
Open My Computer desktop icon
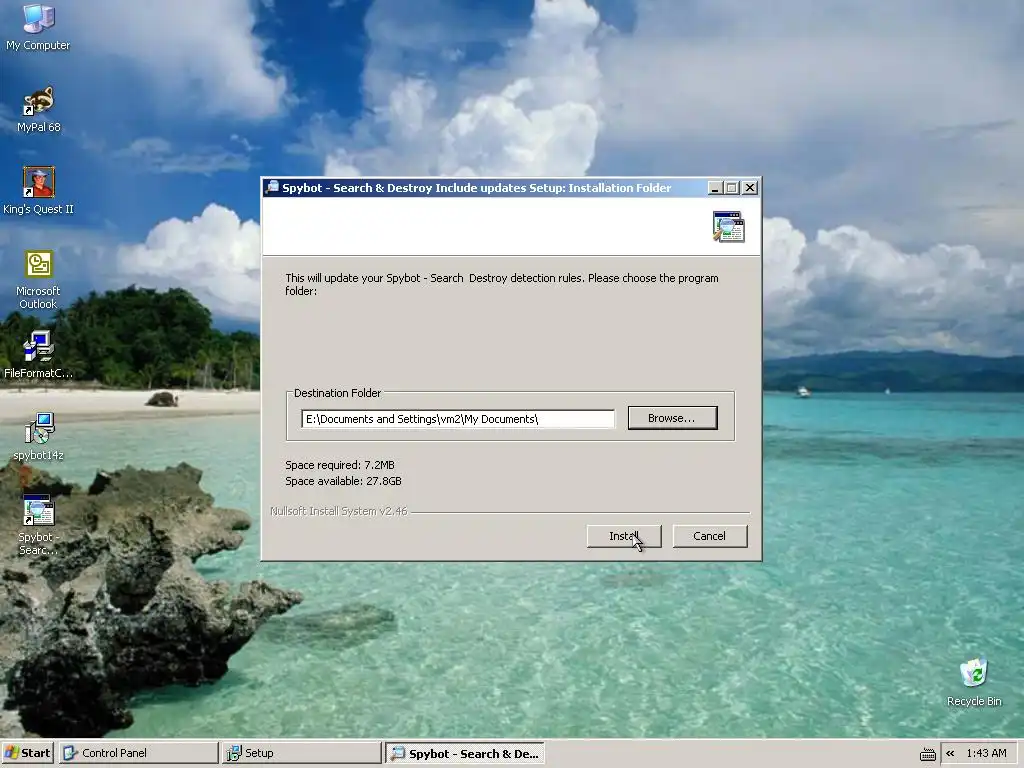pos(38,26)
